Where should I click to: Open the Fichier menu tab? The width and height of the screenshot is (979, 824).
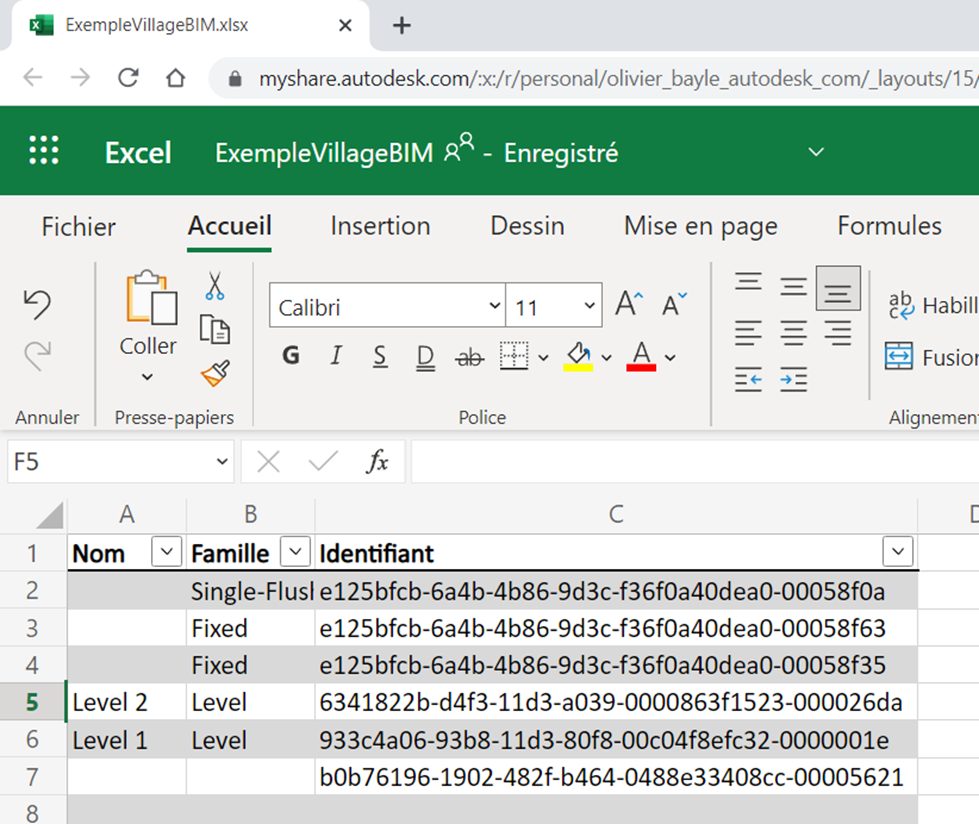point(79,227)
